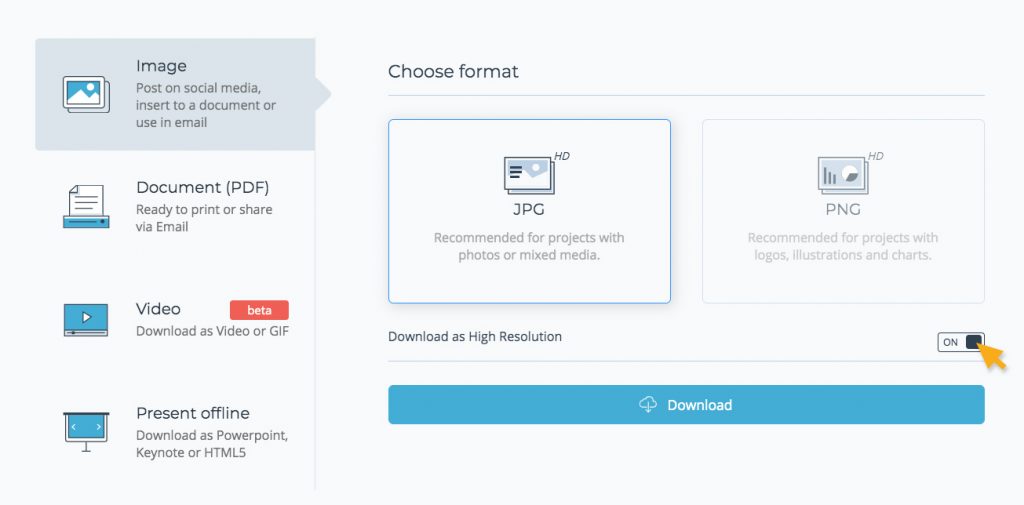
Task: Open the Present offline tab
Action: click(193, 413)
